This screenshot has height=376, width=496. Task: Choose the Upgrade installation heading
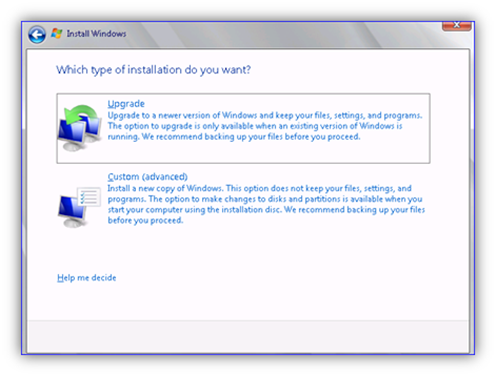pos(126,104)
